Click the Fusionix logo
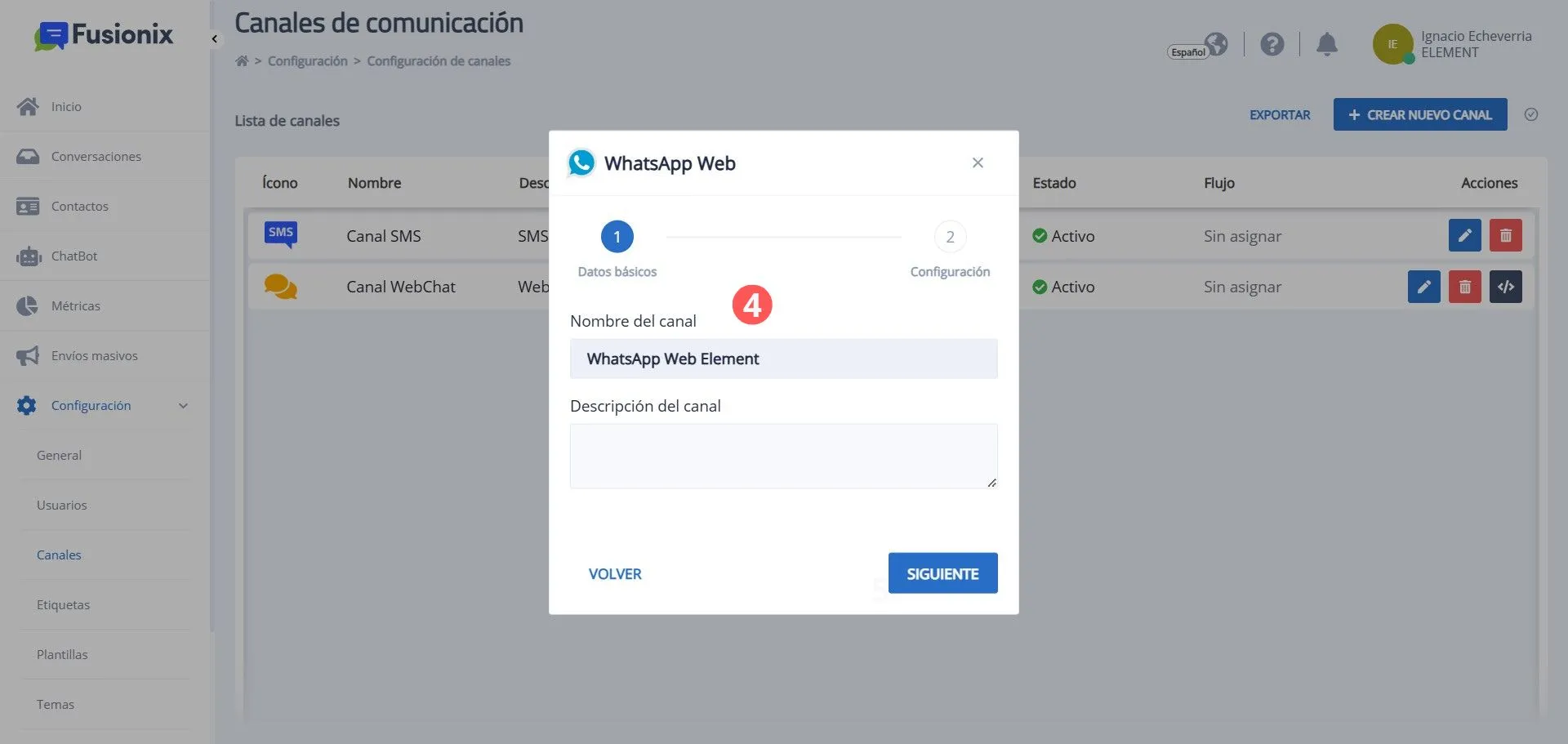 [104, 35]
